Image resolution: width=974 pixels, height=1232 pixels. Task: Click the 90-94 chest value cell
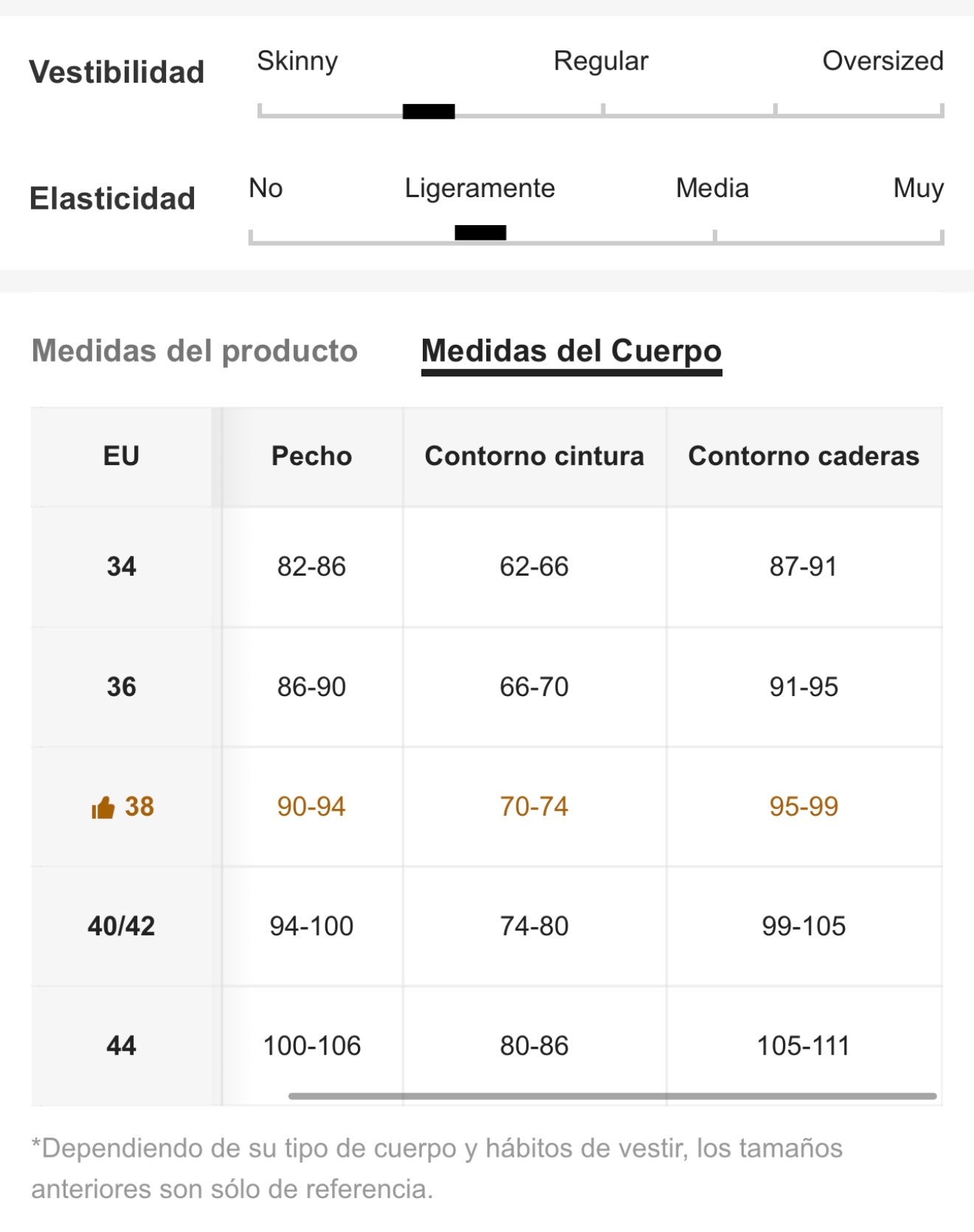(312, 807)
